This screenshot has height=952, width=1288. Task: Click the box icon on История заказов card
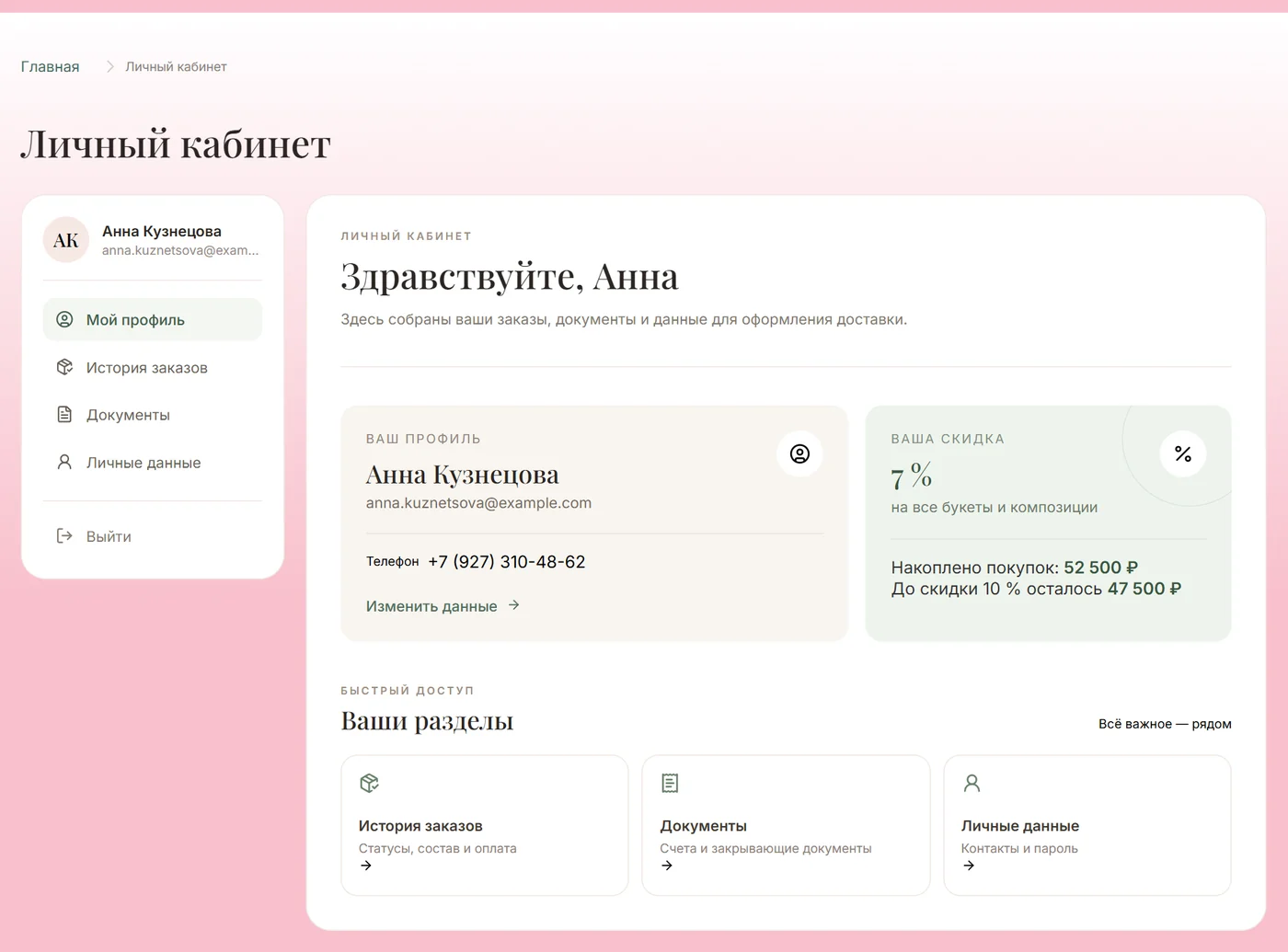[369, 783]
